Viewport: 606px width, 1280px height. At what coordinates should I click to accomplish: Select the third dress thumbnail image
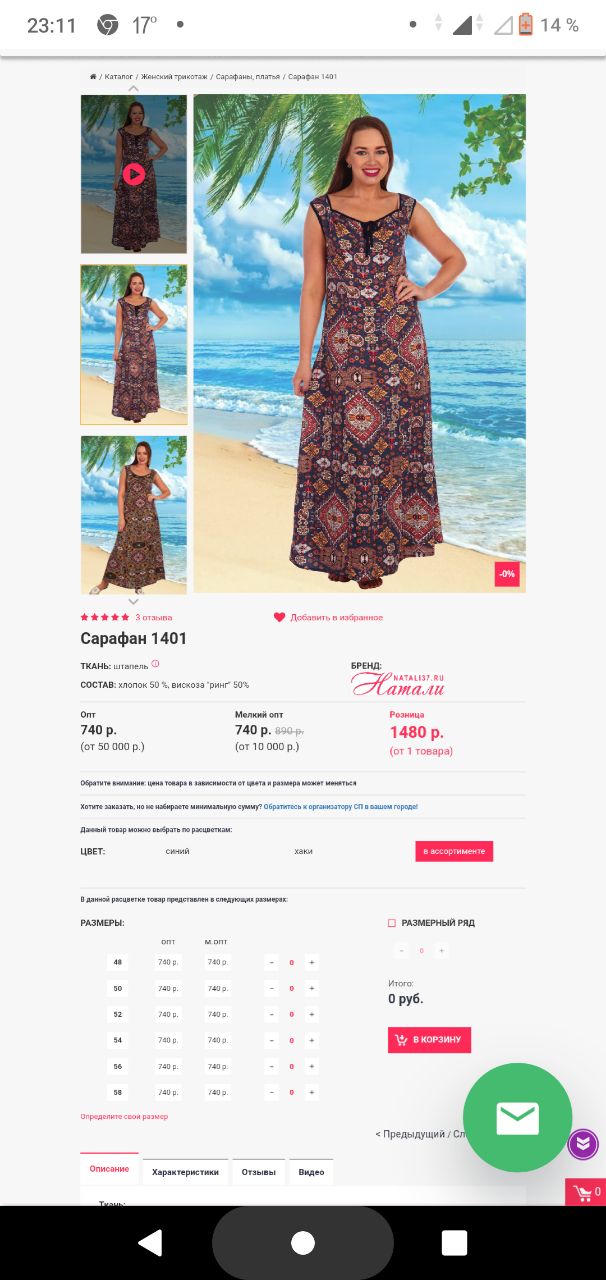(134, 515)
